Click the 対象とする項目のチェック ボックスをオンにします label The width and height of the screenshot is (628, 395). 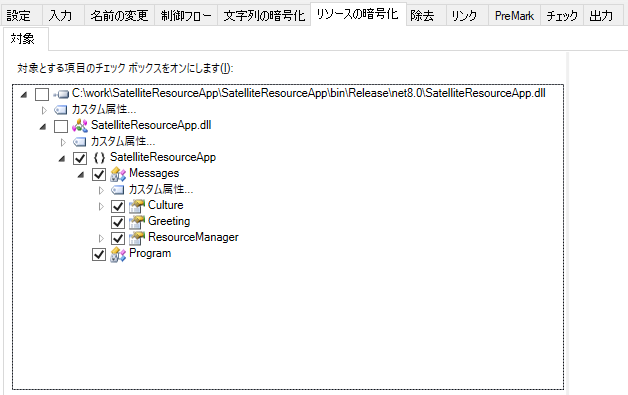tap(125, 69)
